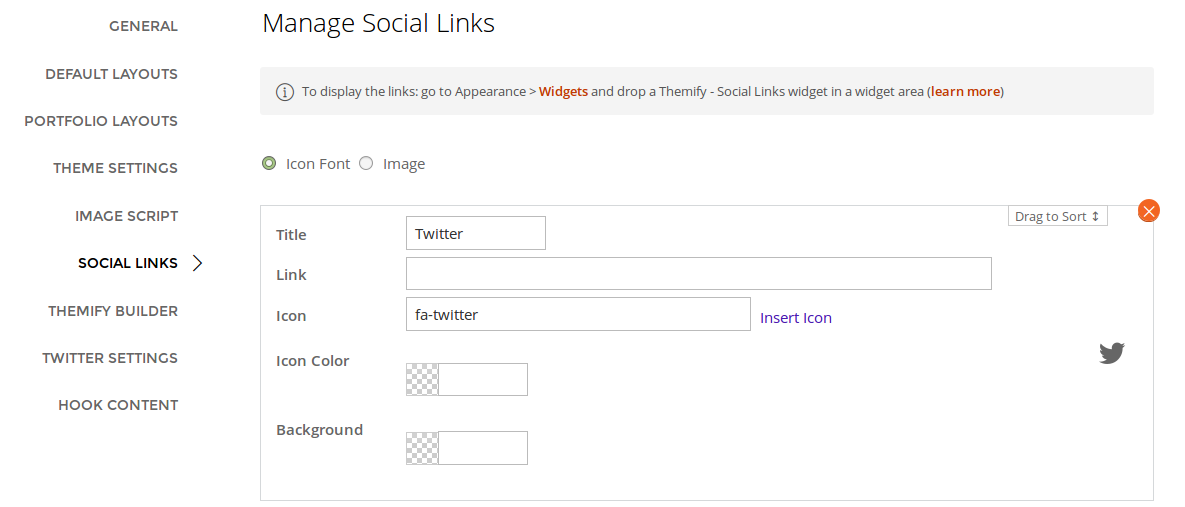Open the General settings tab
The height and width of the screenshot is (507, 1185).
pos(143,26)
